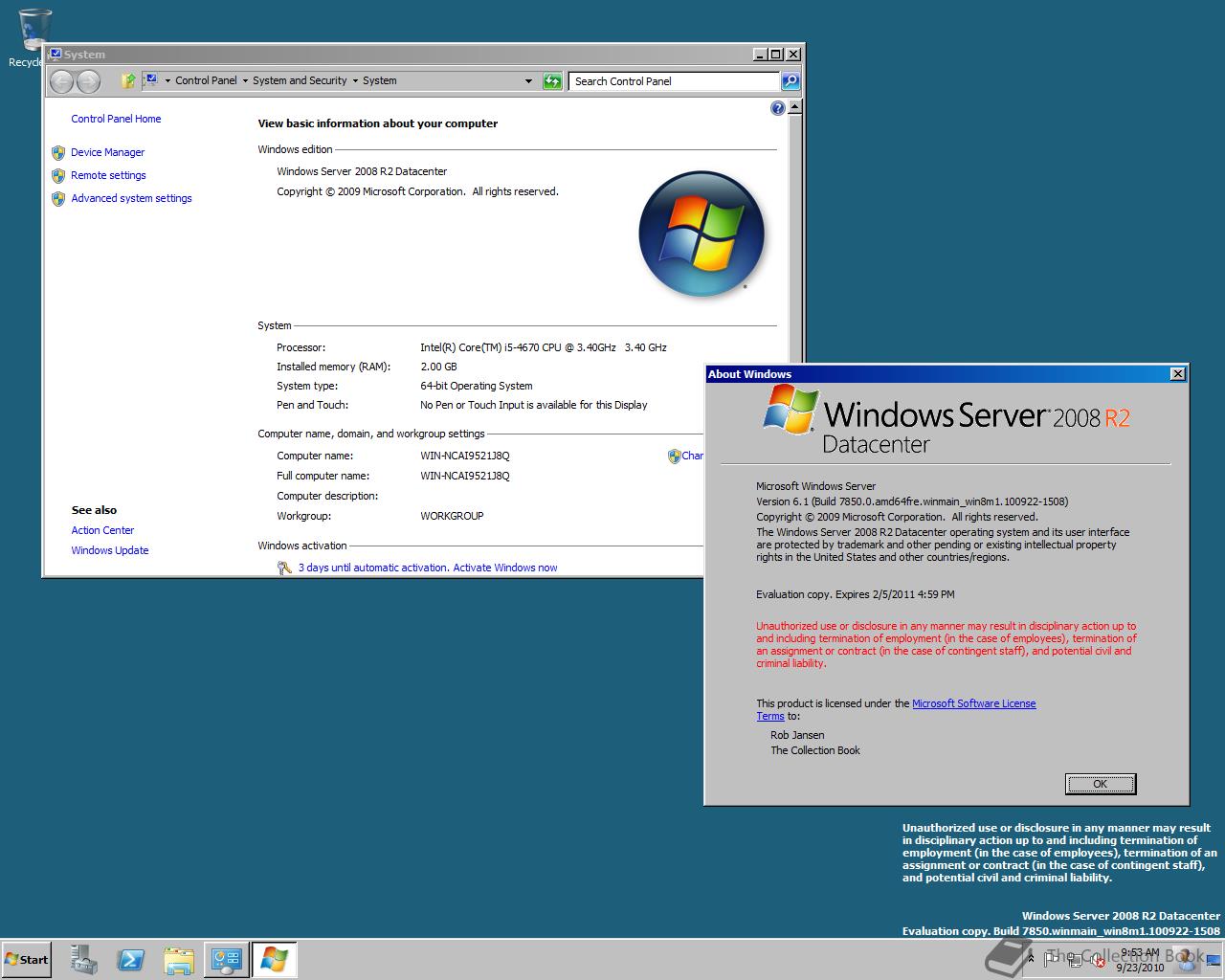Image resolution: width=1225 pixels, height=980 pixels.
Task: Expand arrow after System and Security breadcrumb
Action: pos(355,81)
